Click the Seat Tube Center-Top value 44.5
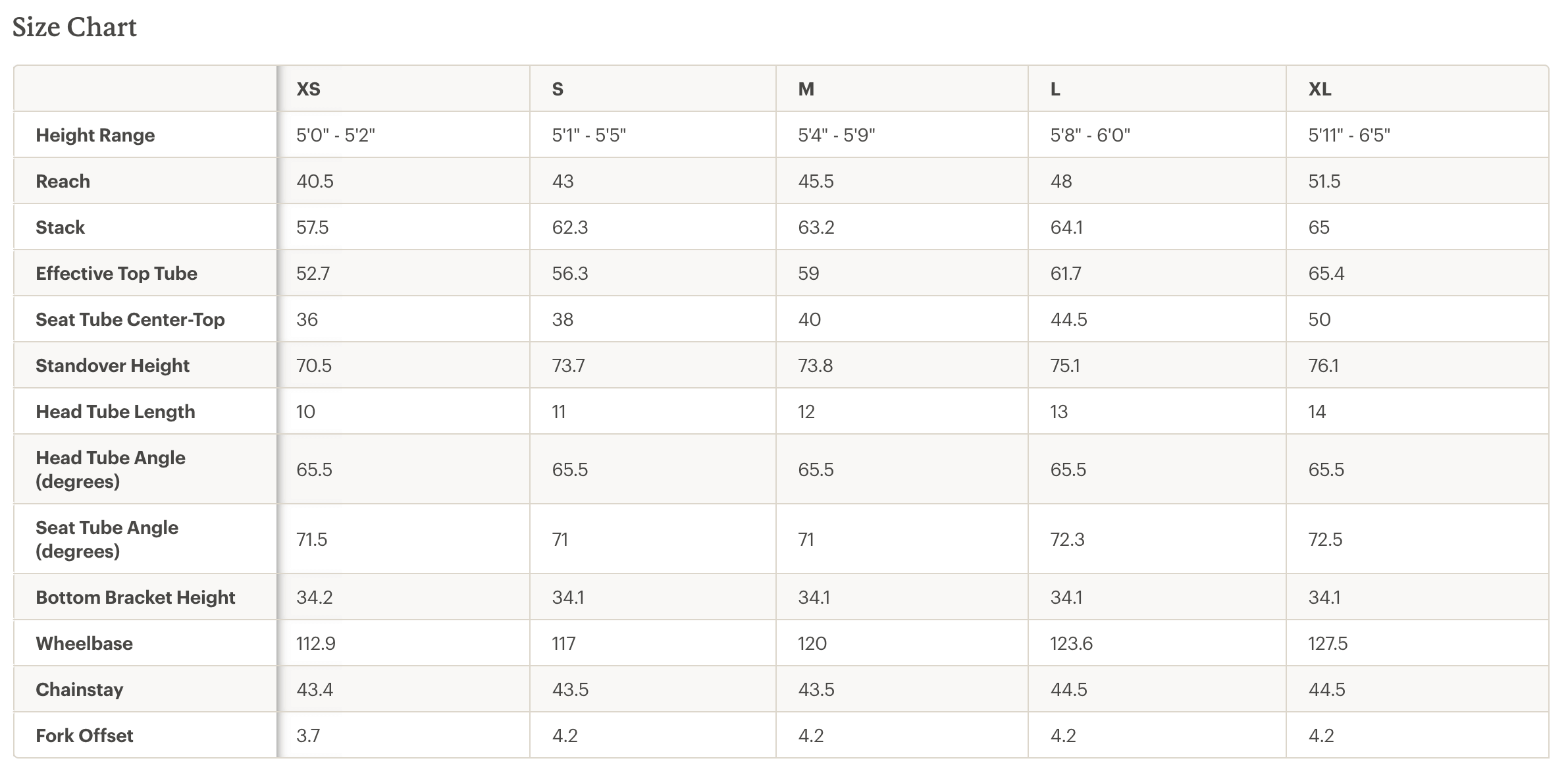Screen dimensions: 1568x773 (x=1068, y=319)
